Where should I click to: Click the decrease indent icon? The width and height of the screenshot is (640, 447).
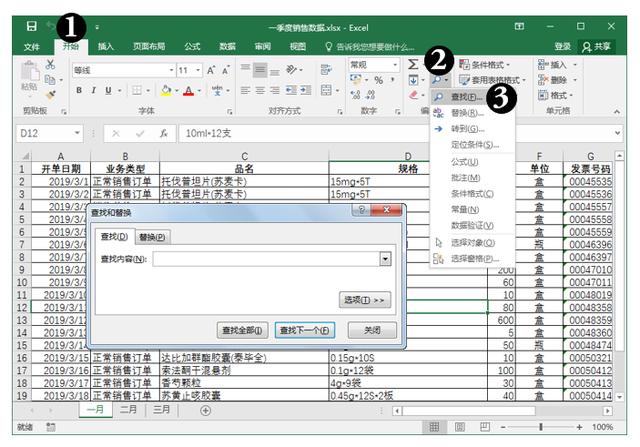[291, 90]
